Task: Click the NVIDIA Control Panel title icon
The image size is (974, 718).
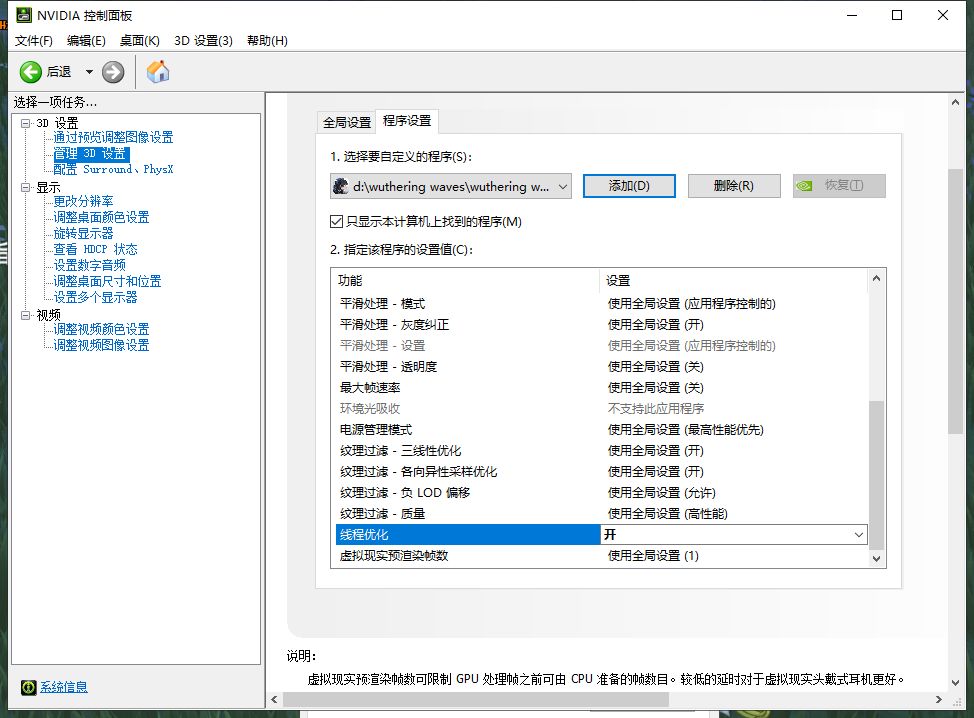Action: click(x=24, y=15)
